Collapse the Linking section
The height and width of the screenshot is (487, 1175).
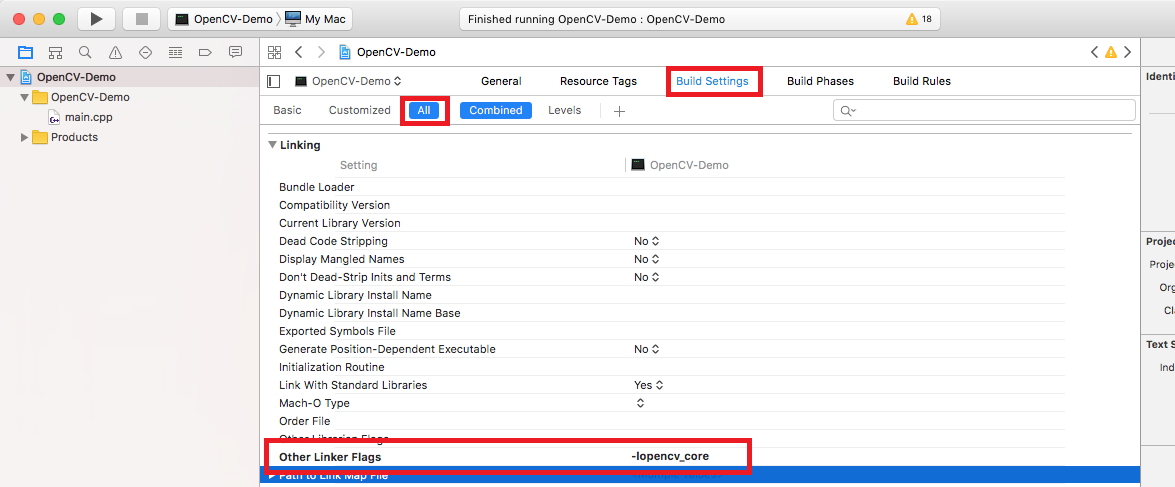[x=272, y=145]
